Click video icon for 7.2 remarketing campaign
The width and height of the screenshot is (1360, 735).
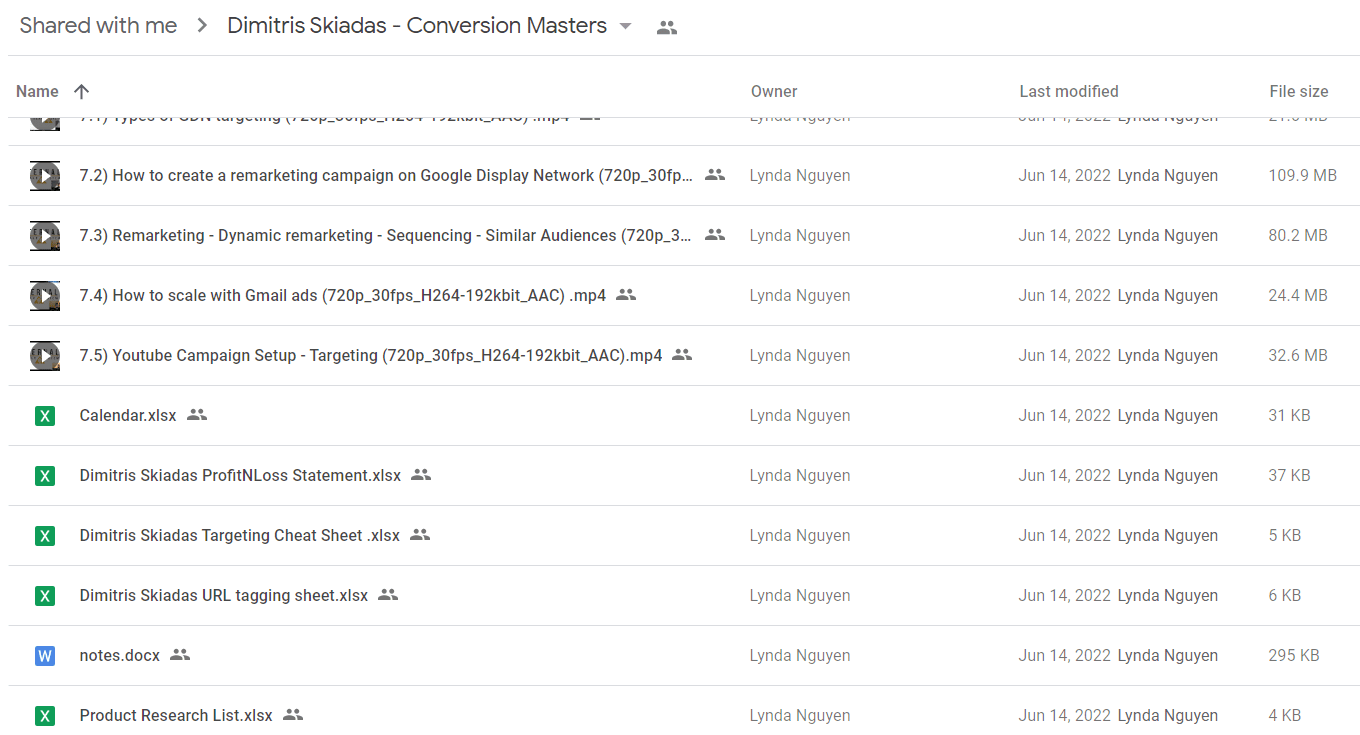point(45,176)
